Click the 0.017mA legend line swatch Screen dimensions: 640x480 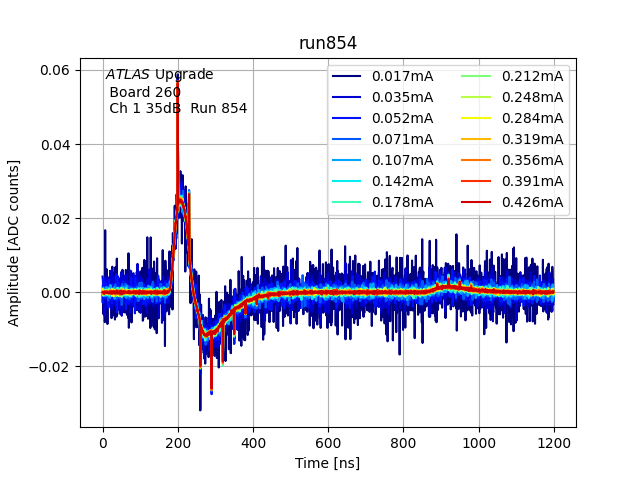pyautogui.click(x=349, y=76)
